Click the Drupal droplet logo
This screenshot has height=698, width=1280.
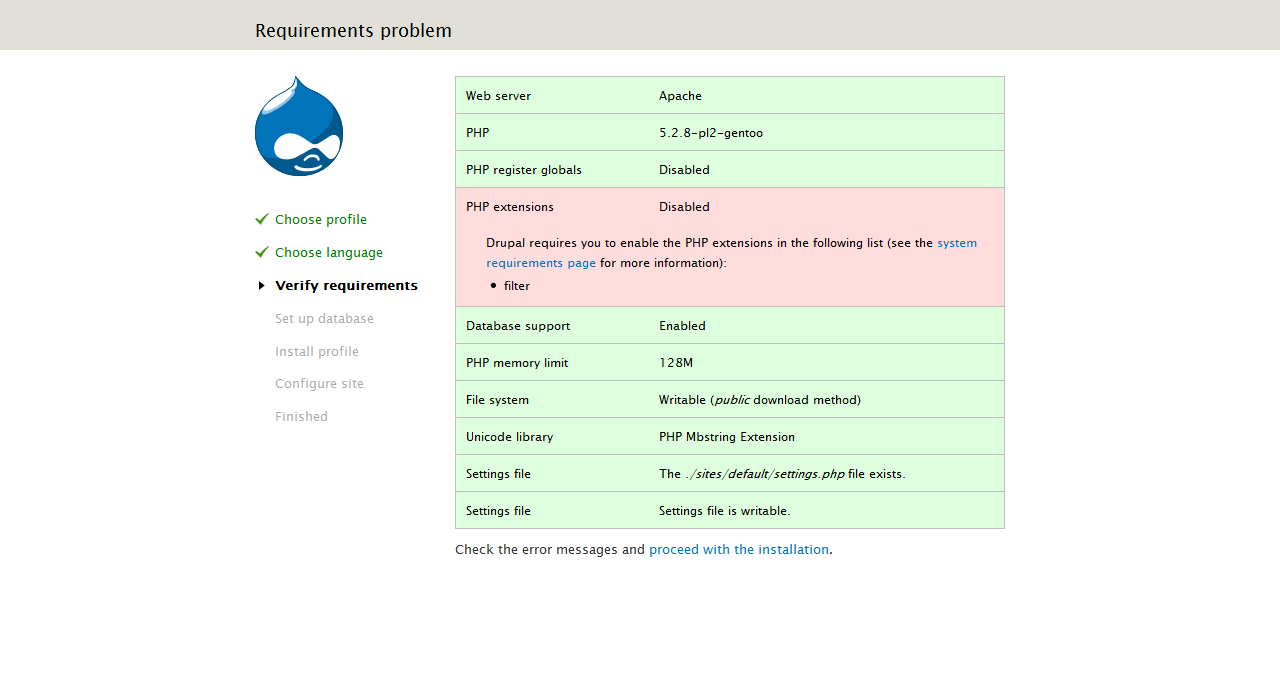tap(299, 126)
